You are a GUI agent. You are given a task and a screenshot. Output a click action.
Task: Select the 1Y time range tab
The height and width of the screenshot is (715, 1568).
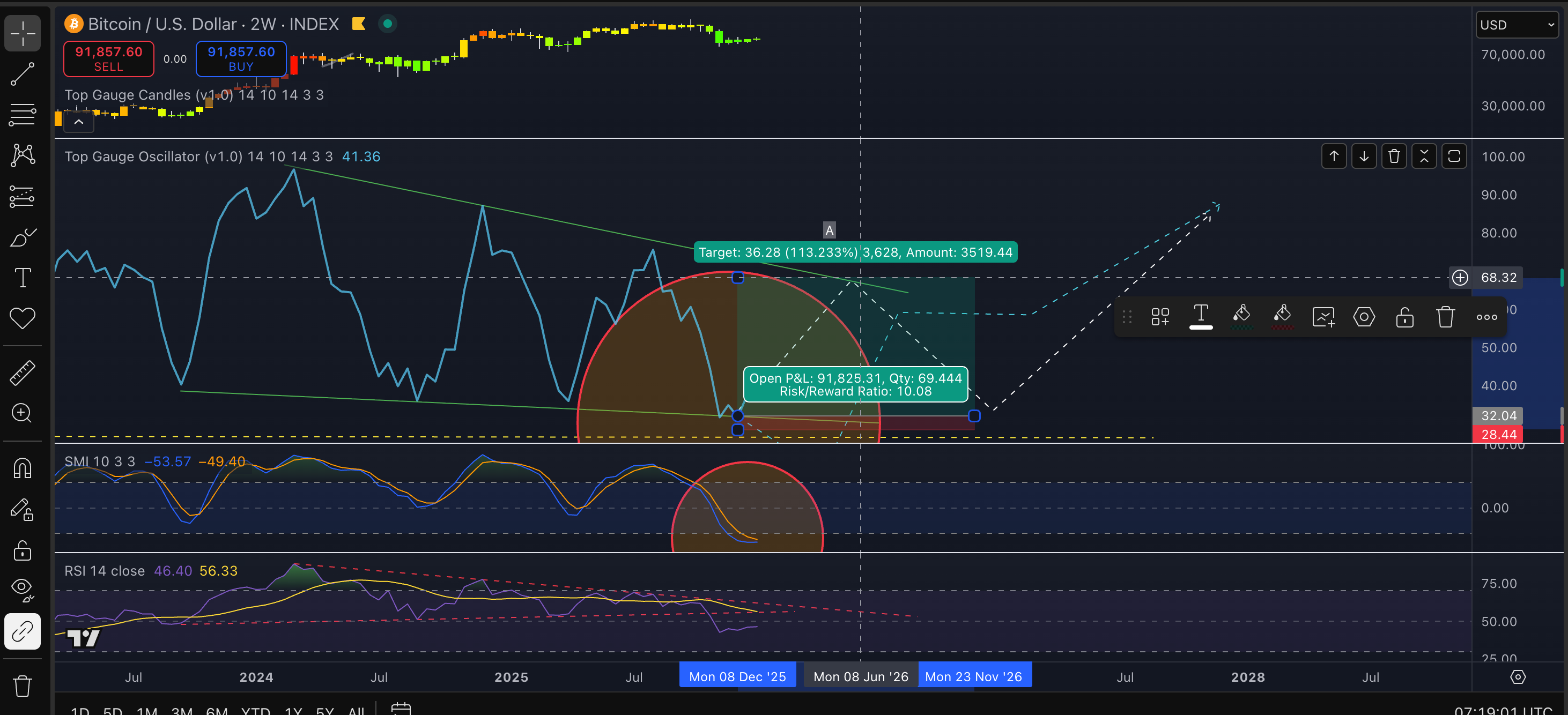(x=293, y=710)
